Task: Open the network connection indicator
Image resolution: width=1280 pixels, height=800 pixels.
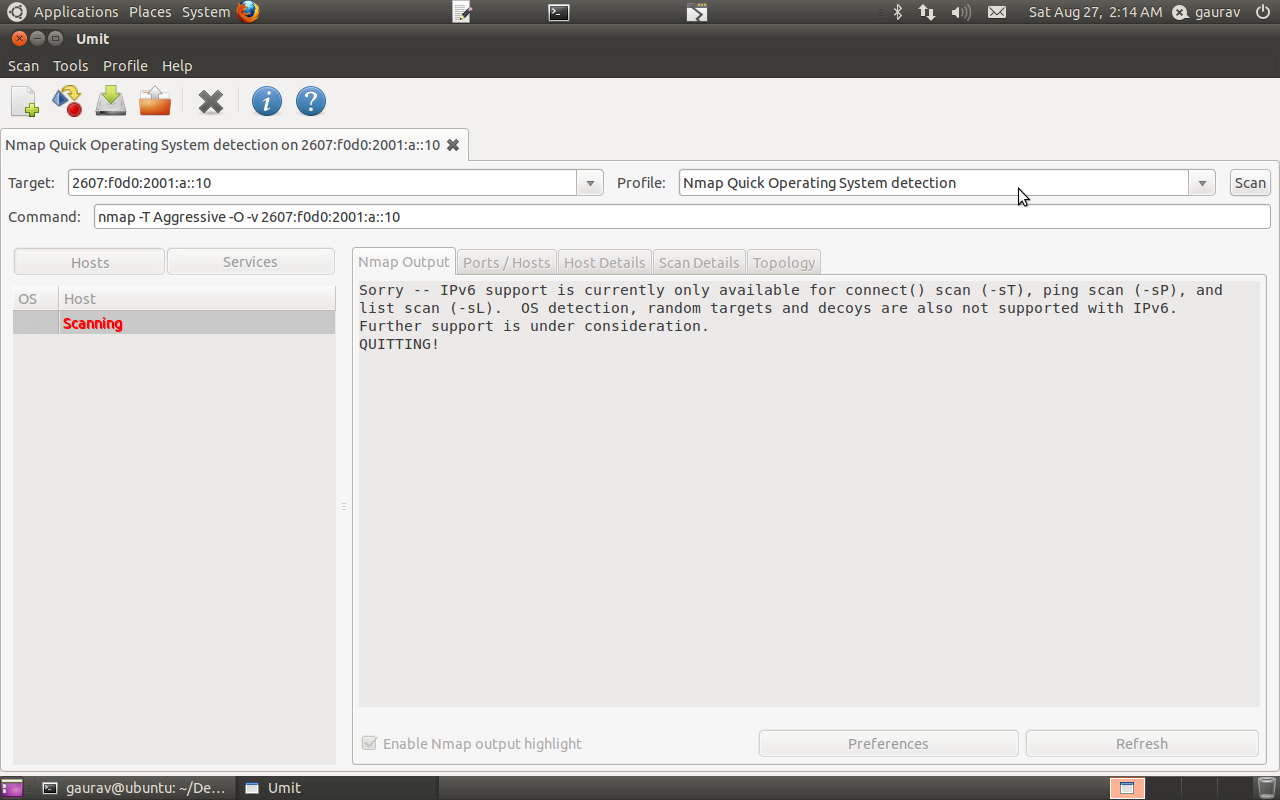Action: tap(927, 12)
